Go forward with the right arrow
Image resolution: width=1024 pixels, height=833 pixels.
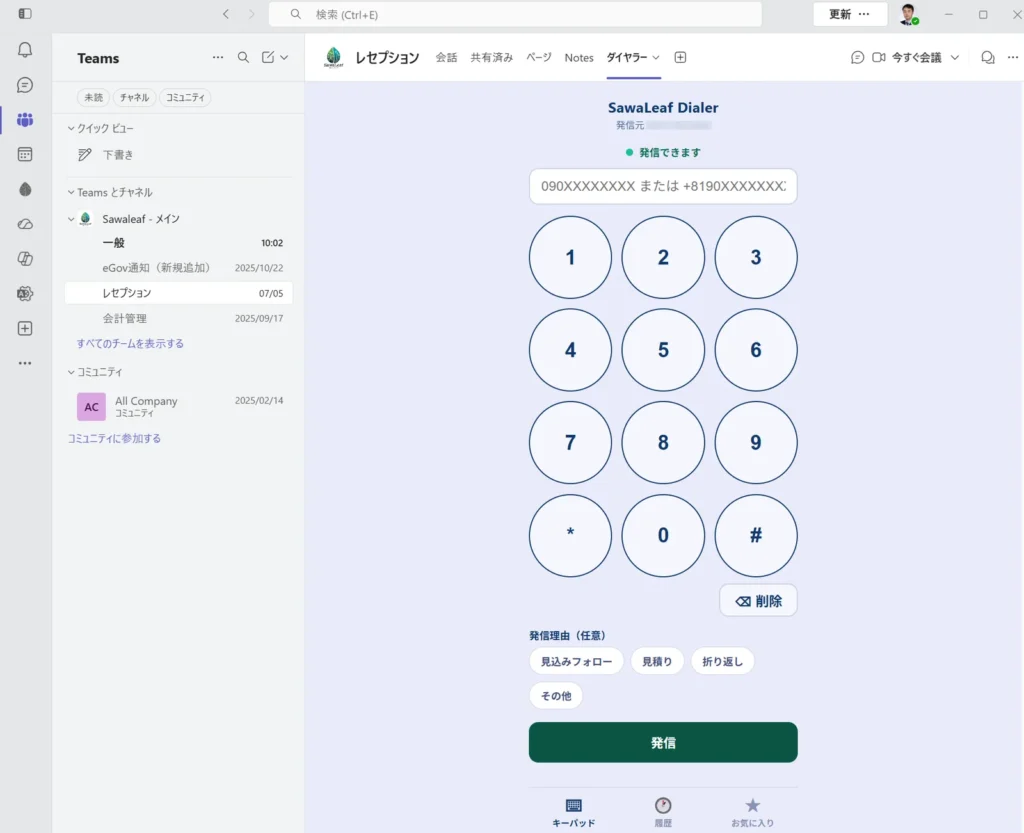251,14
